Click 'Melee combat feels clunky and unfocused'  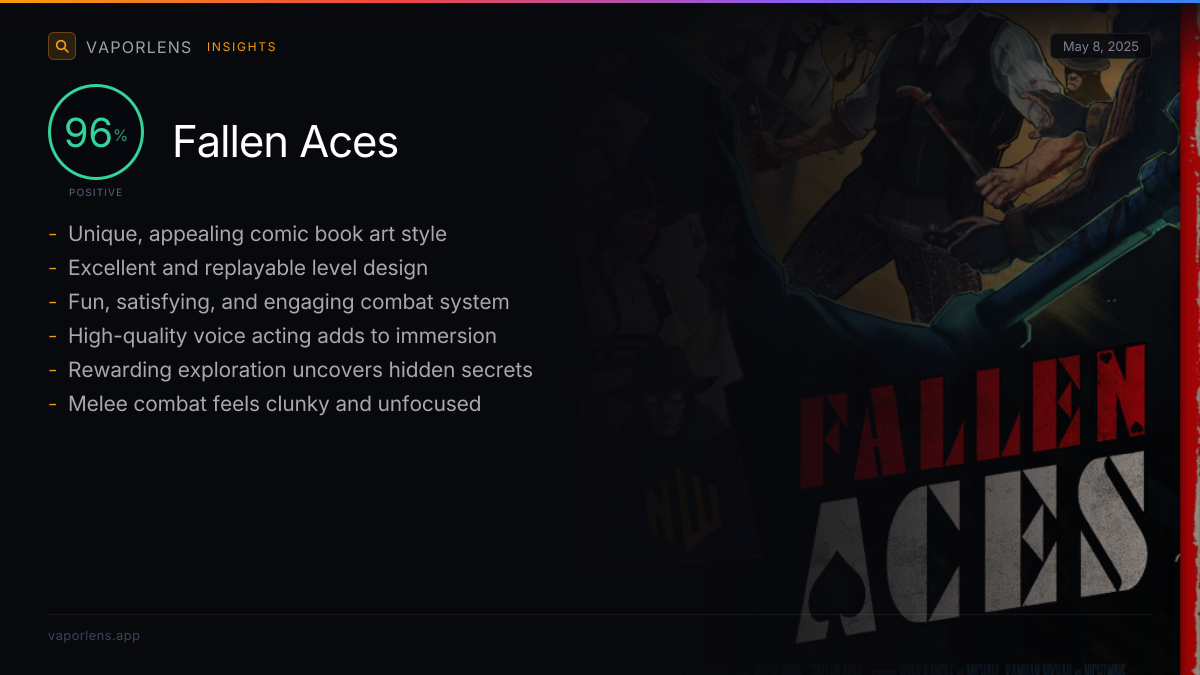click(x=274, y=404)
